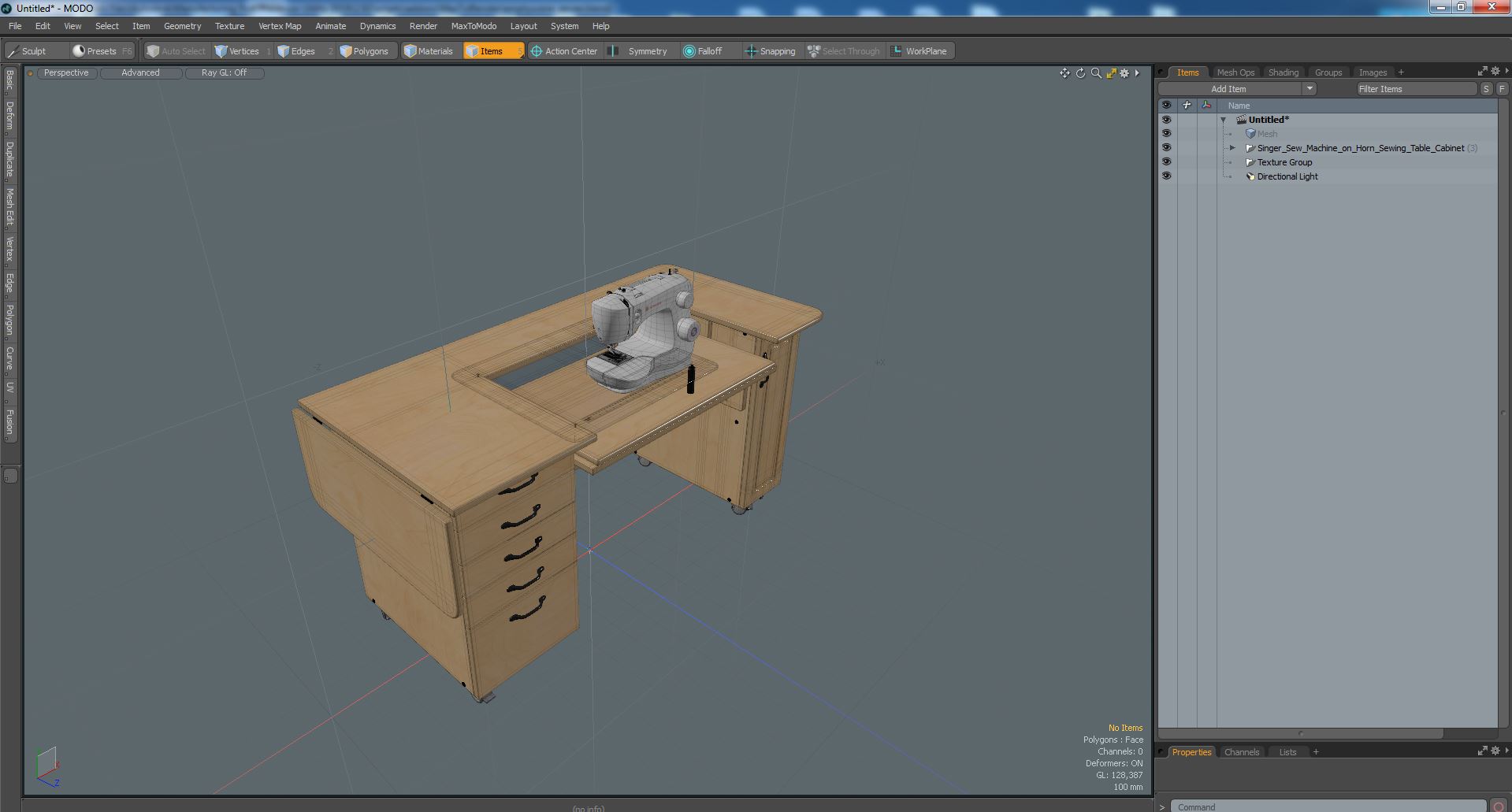Image resolution: width=1512 pixels, height=812 pixels.
Task: Open the File menu
Action: coord(15,26)
